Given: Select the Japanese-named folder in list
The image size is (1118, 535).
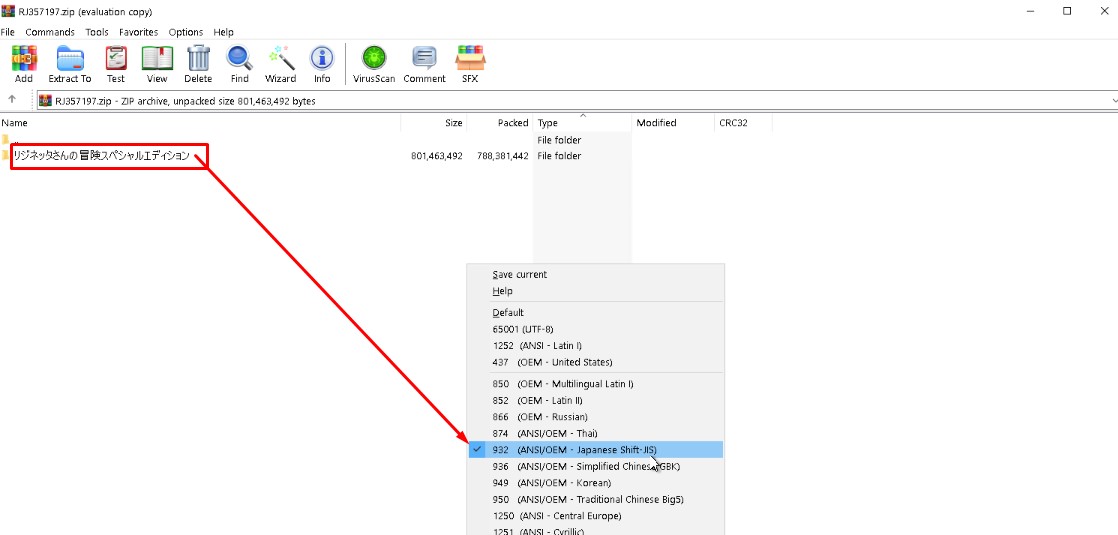Looking at the screenshot, I should [x=101, y=156].
